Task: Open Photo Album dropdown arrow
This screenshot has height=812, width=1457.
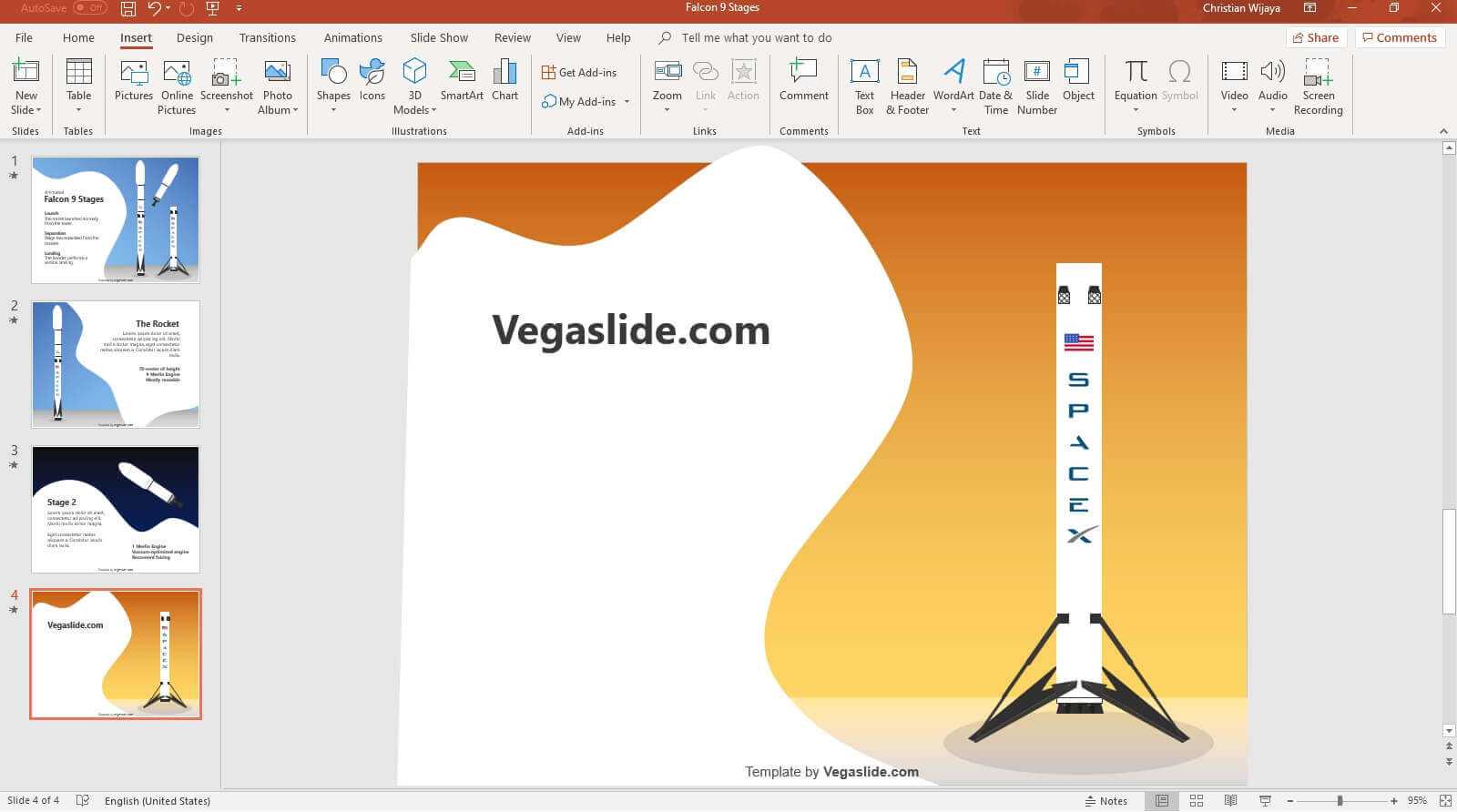Action: click(295, 110)
